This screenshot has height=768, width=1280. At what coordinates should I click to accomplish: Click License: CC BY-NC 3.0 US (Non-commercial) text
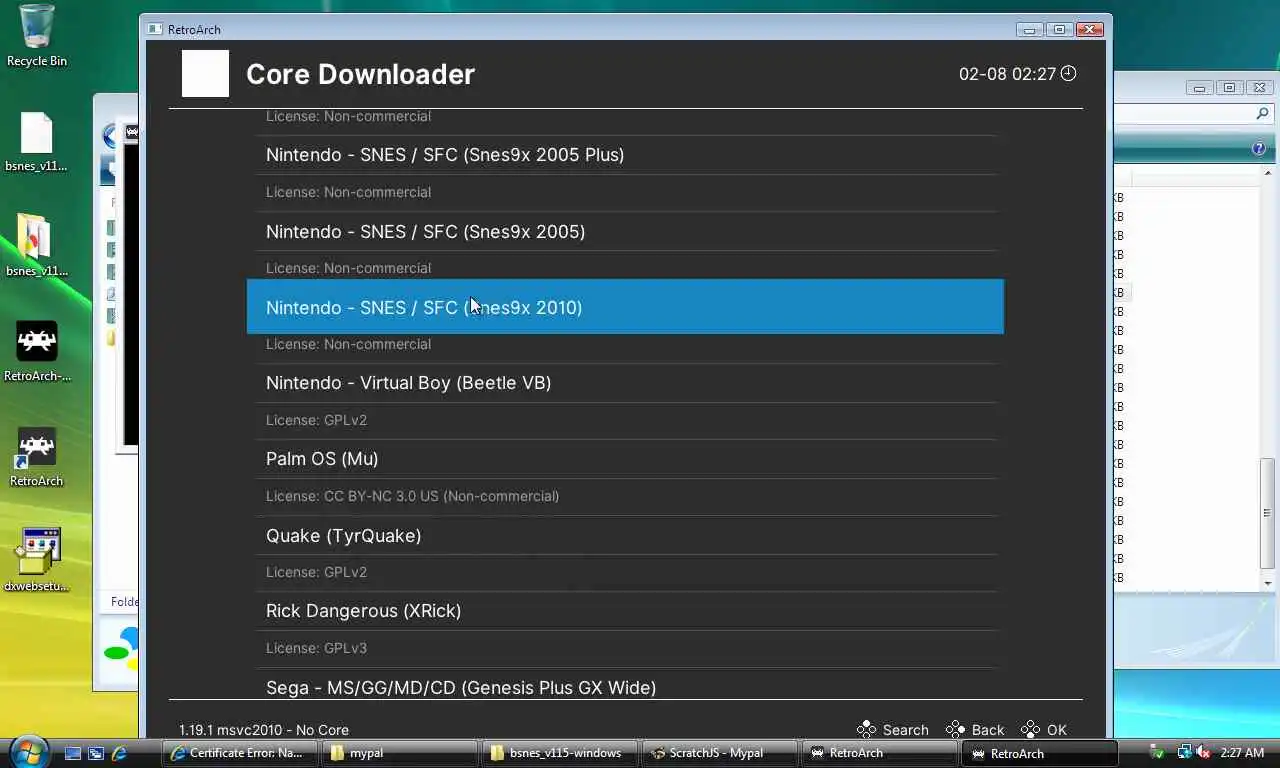(x=412, y=496)
